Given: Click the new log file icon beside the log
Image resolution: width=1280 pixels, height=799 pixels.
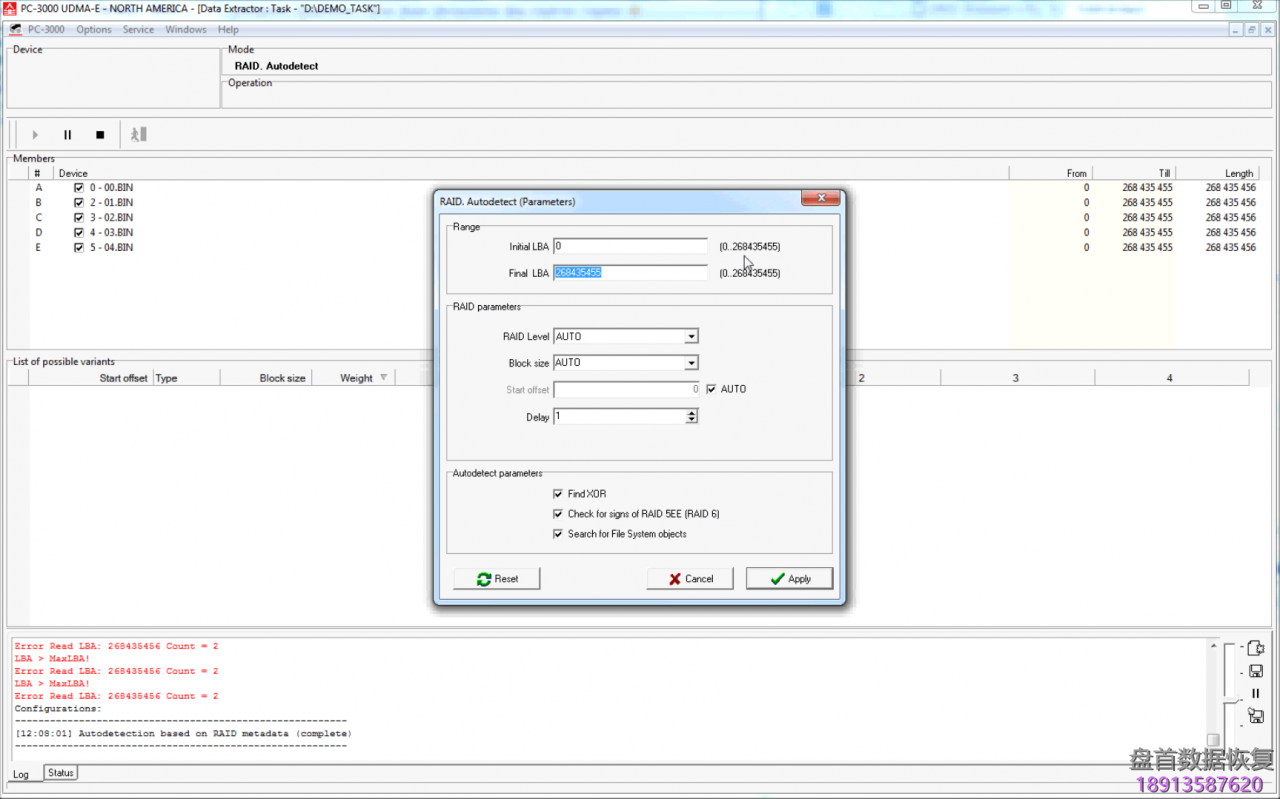Looking at the screenshot, I should coord(1255,649).
